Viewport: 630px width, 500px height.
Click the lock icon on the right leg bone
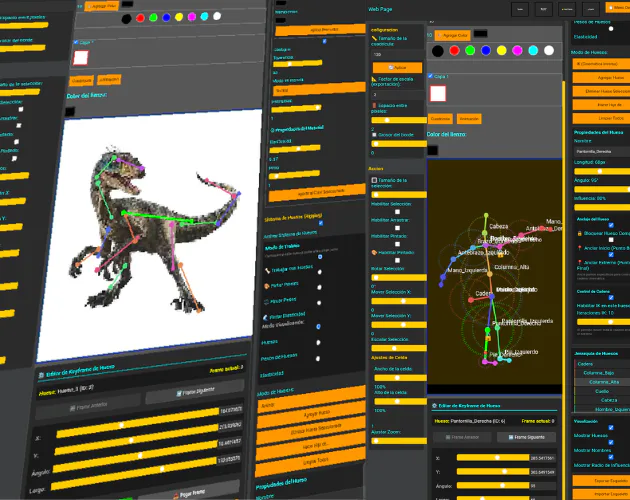[488, 339]
